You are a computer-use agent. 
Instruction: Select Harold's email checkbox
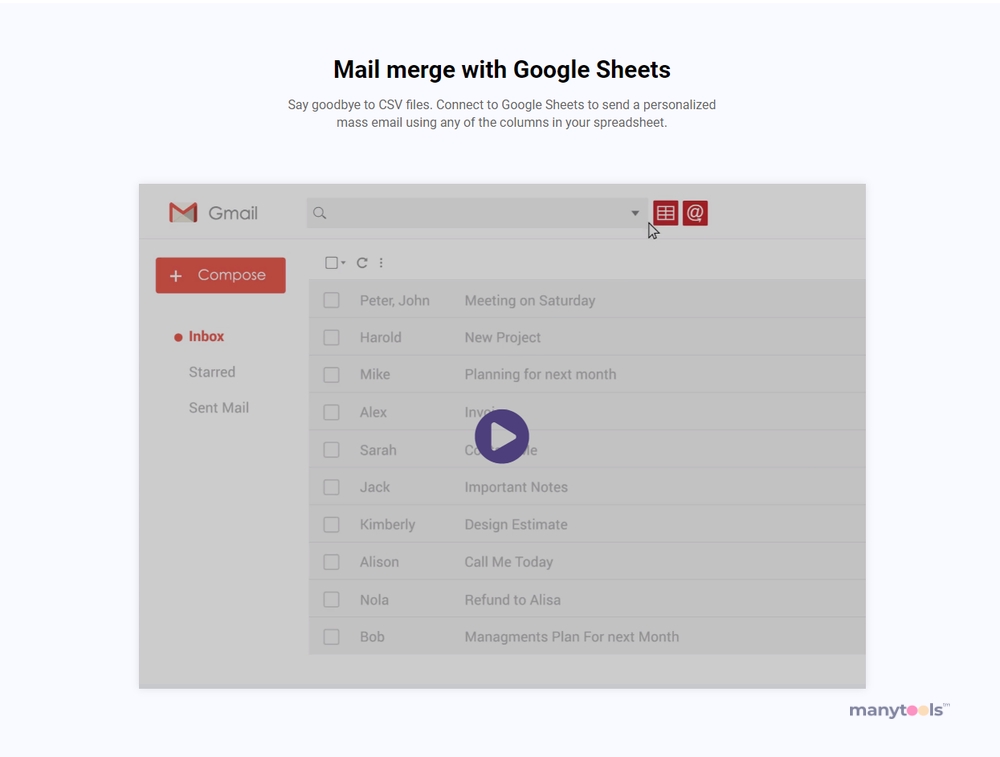(331, 337)
